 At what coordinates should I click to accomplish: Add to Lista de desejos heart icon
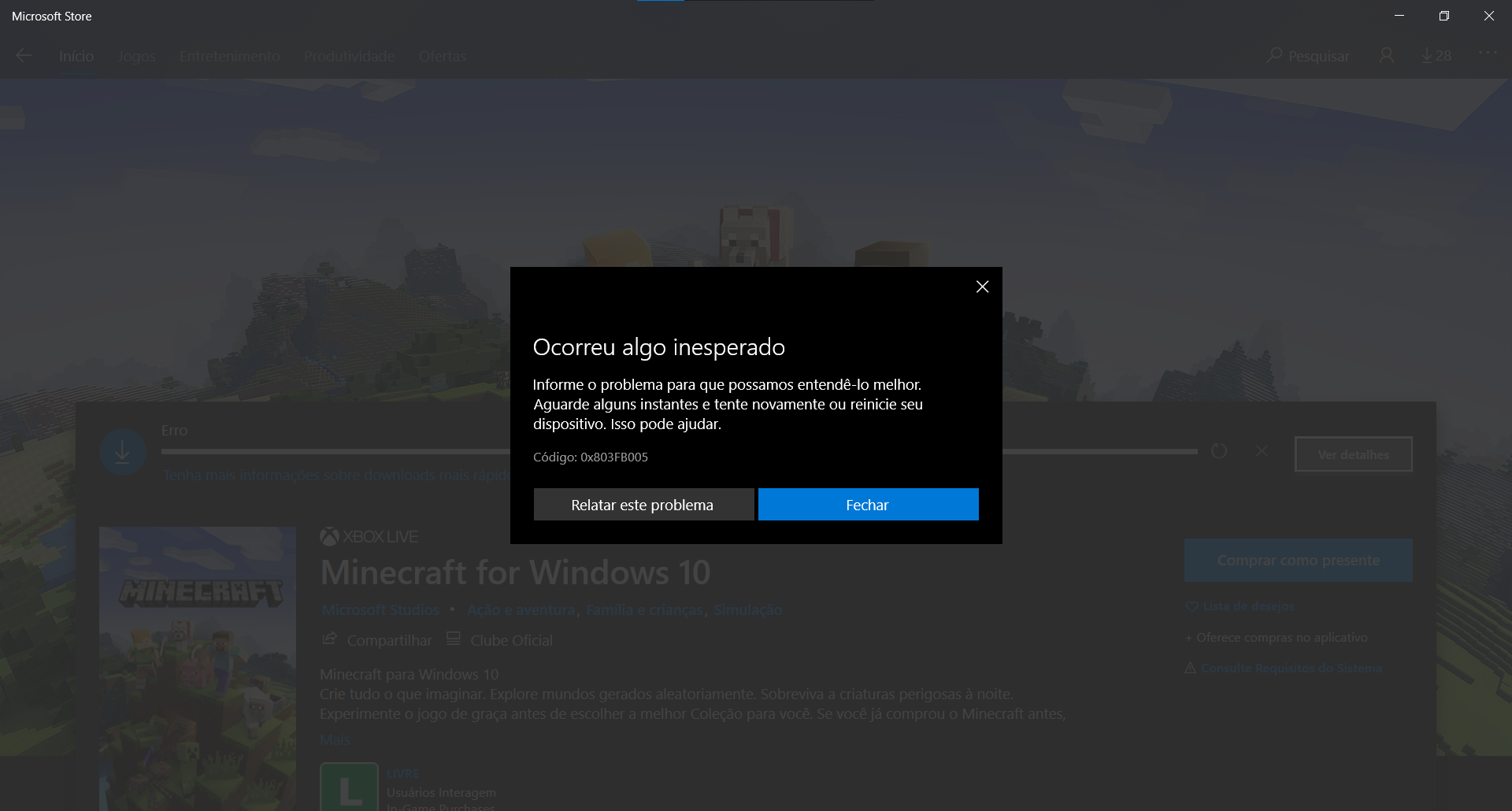click(x=1191, y=606)
